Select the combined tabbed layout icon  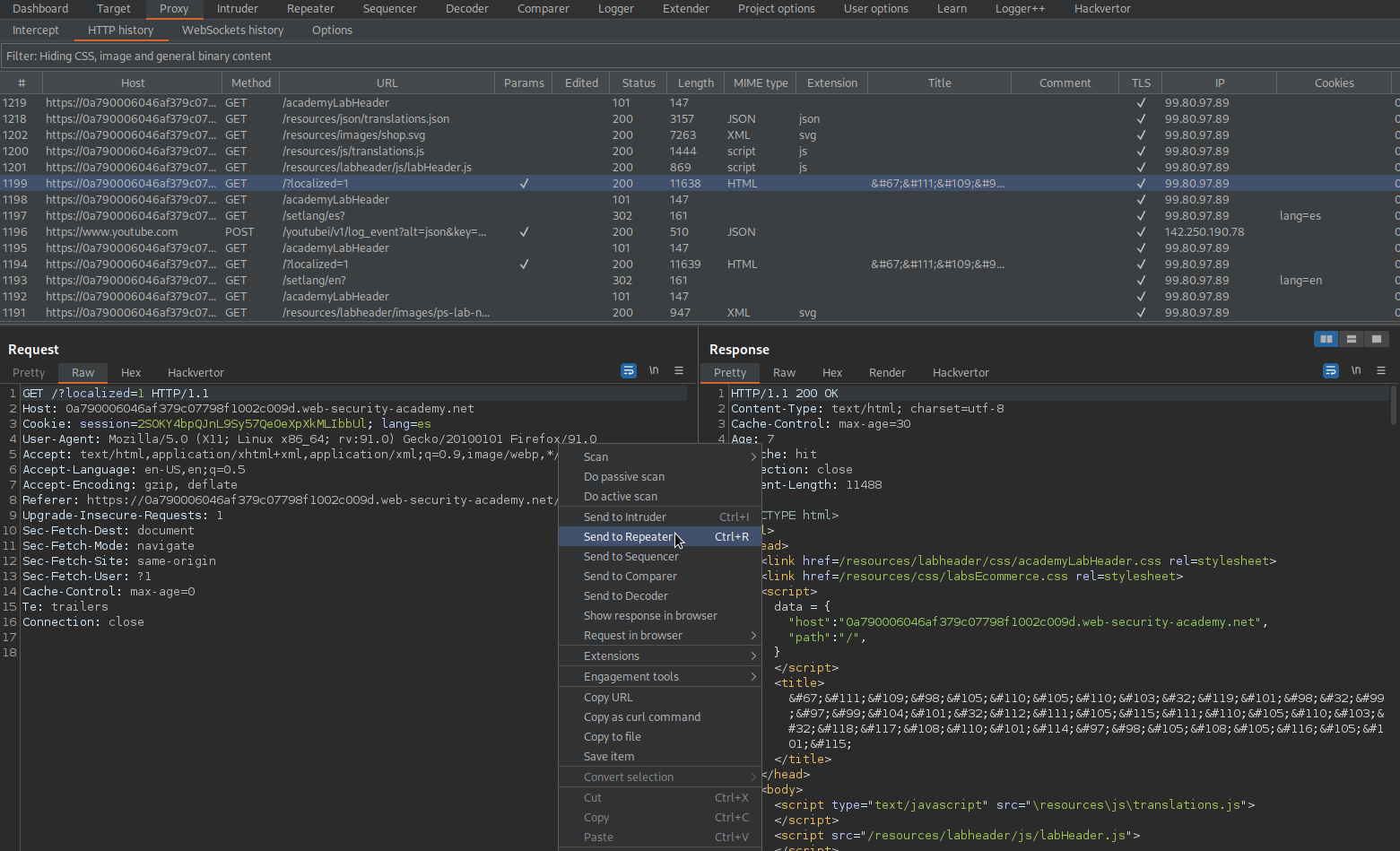[1376, 339]
